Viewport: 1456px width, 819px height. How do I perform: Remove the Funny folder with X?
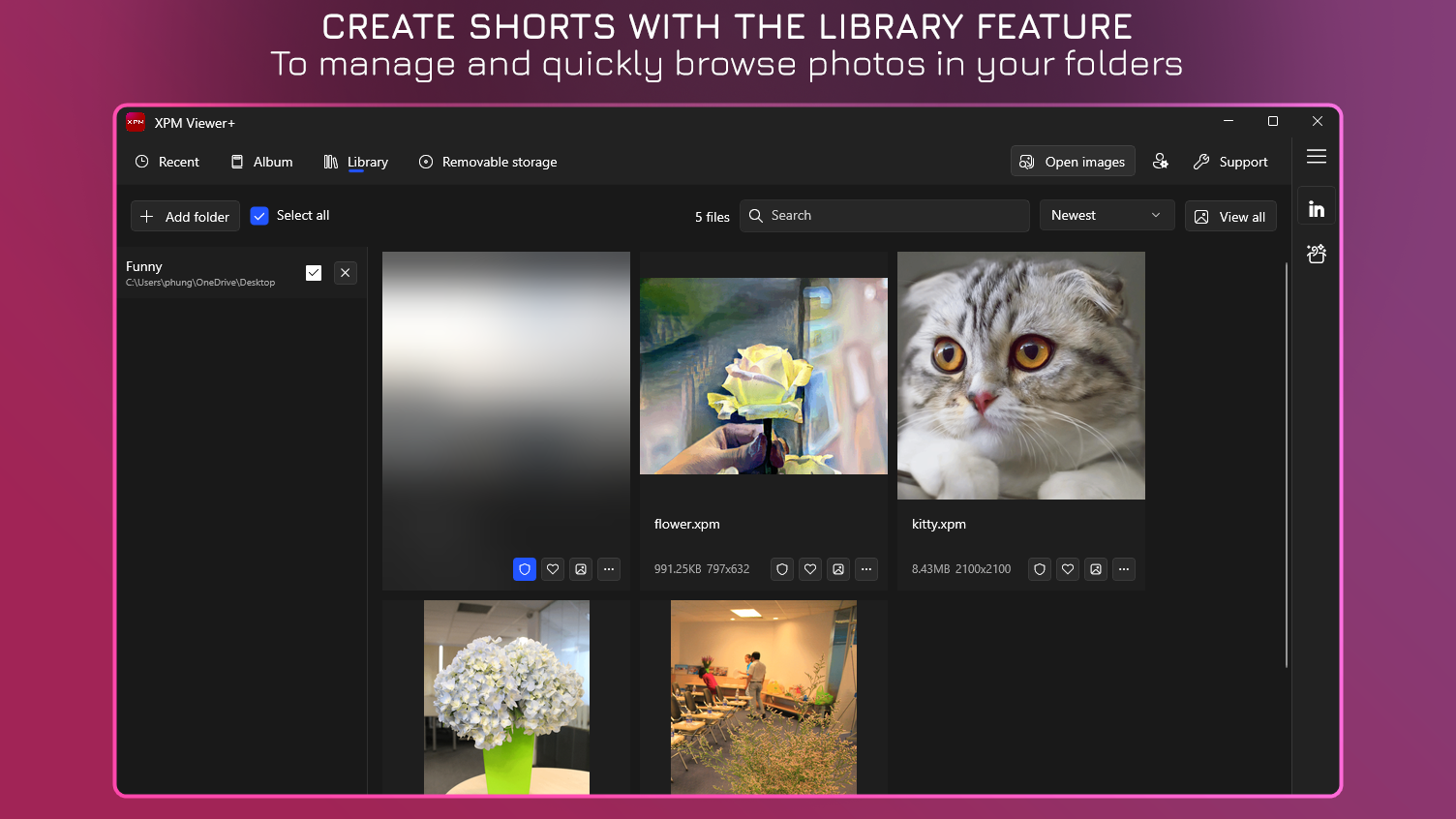point(346,273)
